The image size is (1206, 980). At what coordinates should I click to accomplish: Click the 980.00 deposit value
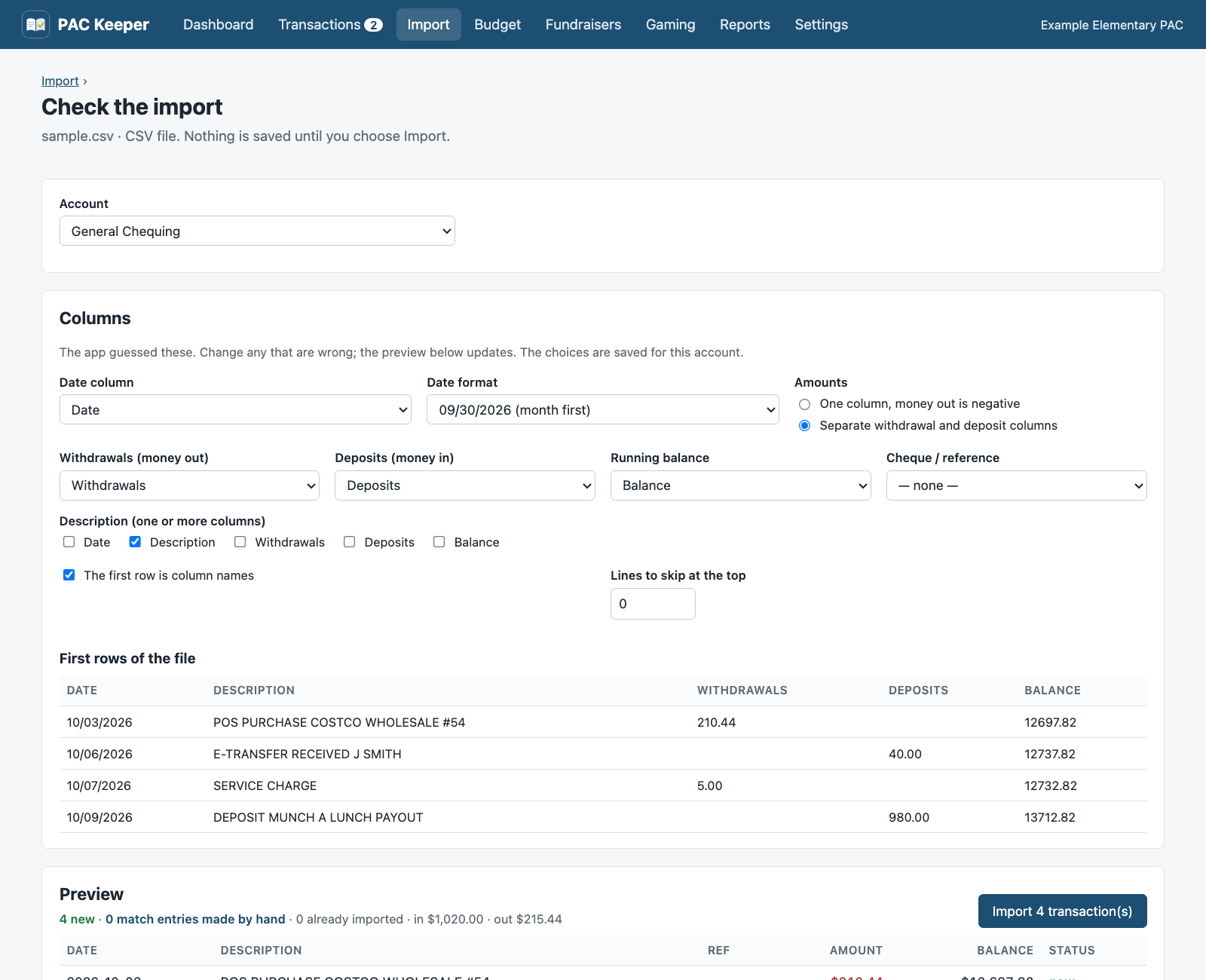tap(909, 817)
